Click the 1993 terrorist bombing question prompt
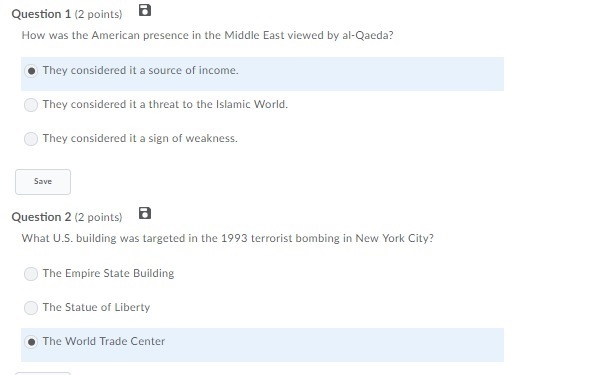The height and width of the screenshot is (375, 592). tap(228, 238)
